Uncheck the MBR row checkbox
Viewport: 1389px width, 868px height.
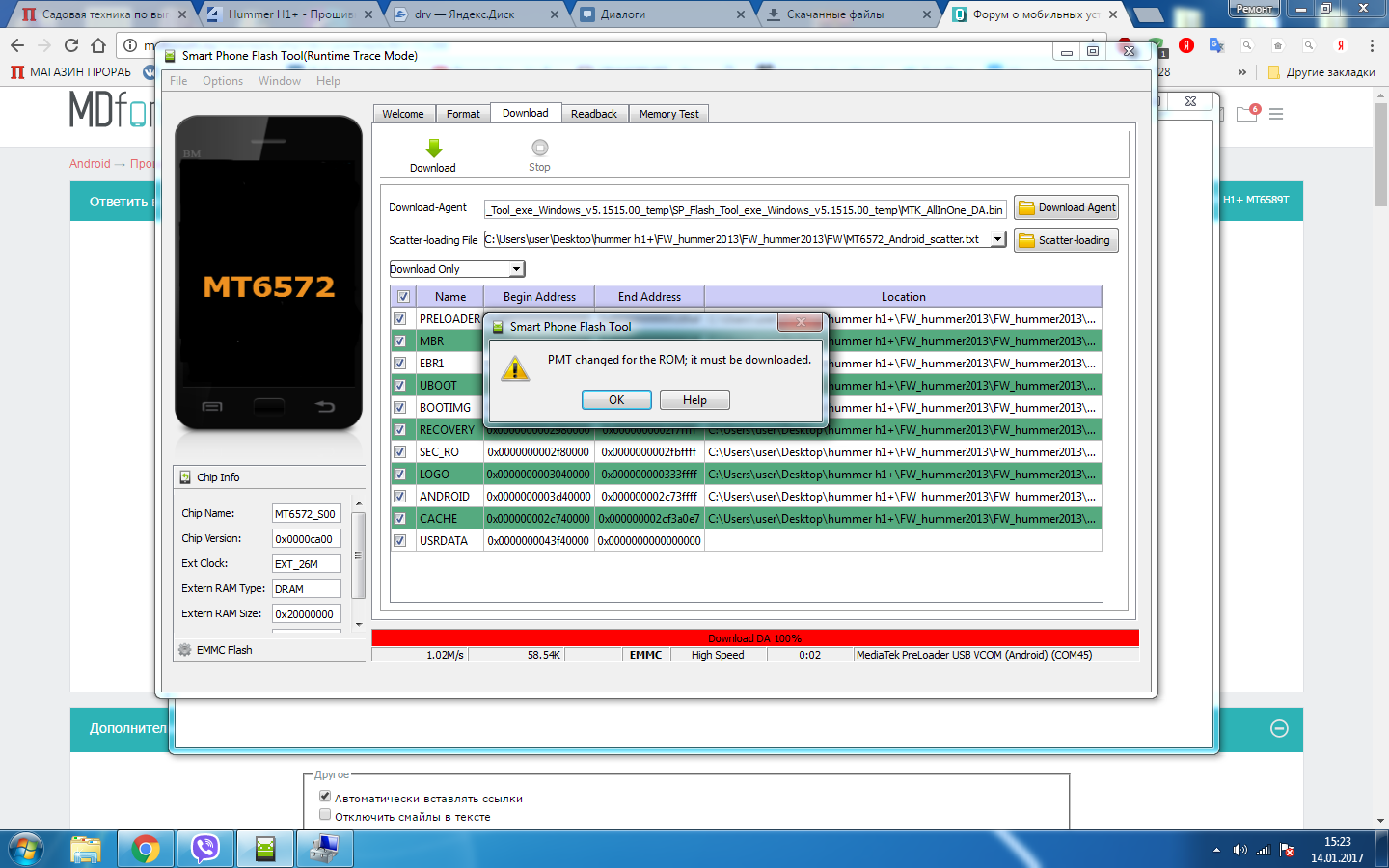[399, 340]
